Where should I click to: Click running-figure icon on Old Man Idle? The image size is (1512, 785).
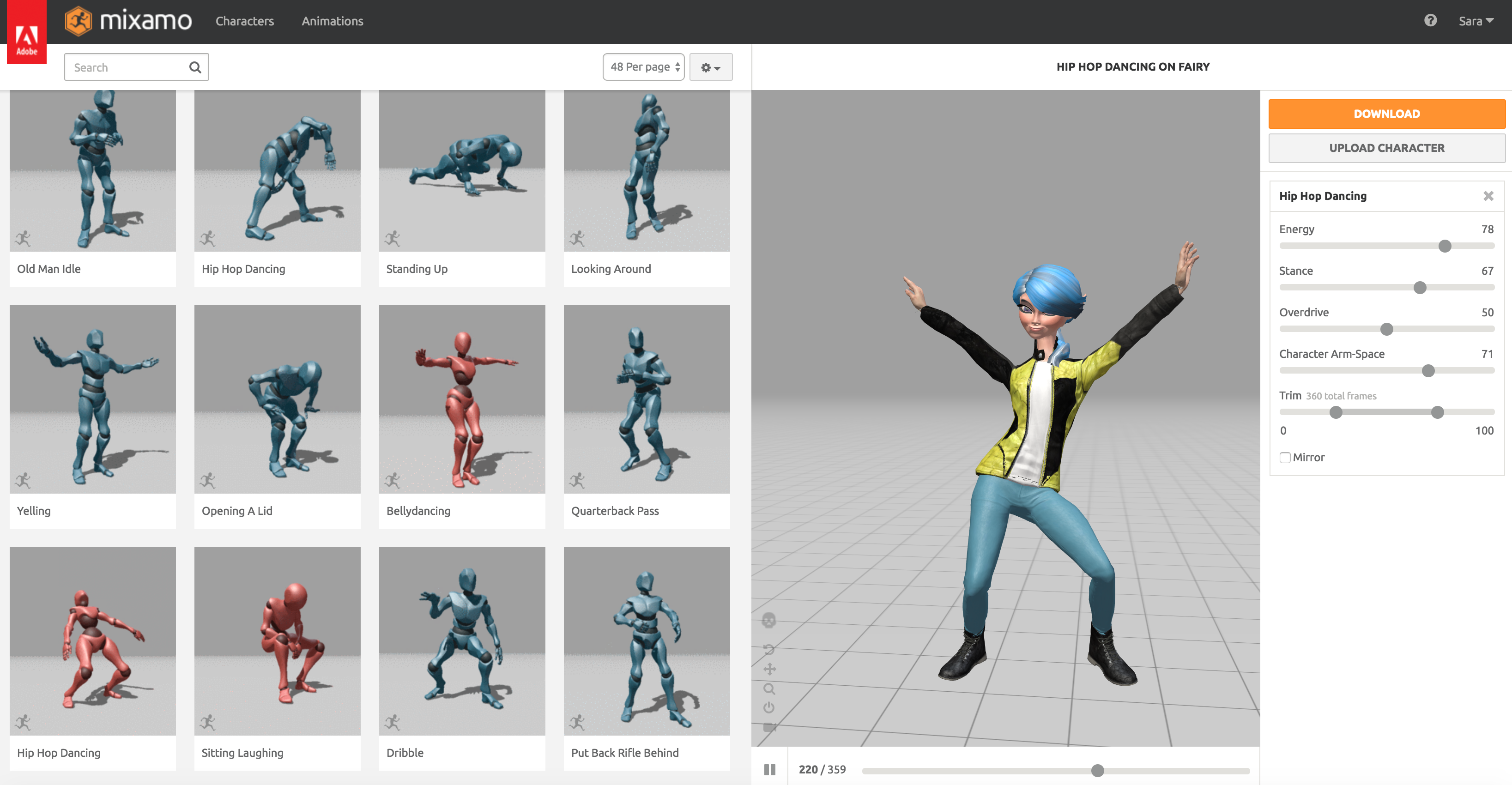23,238
